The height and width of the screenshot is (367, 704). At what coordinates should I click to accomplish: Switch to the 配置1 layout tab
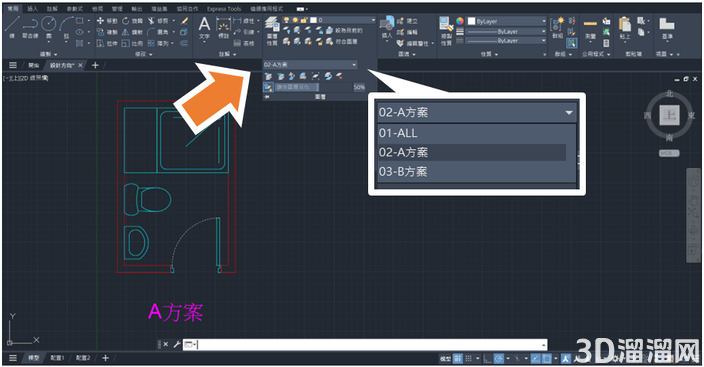coord(57,358)
